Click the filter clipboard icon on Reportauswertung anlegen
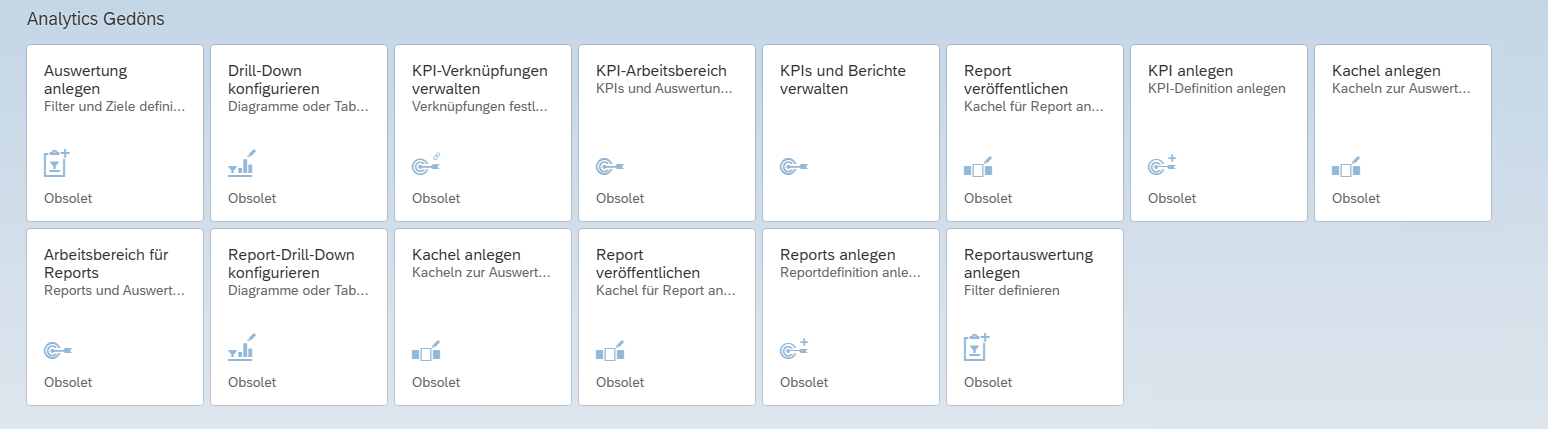The image size is (1548, 429). [976, 346]
